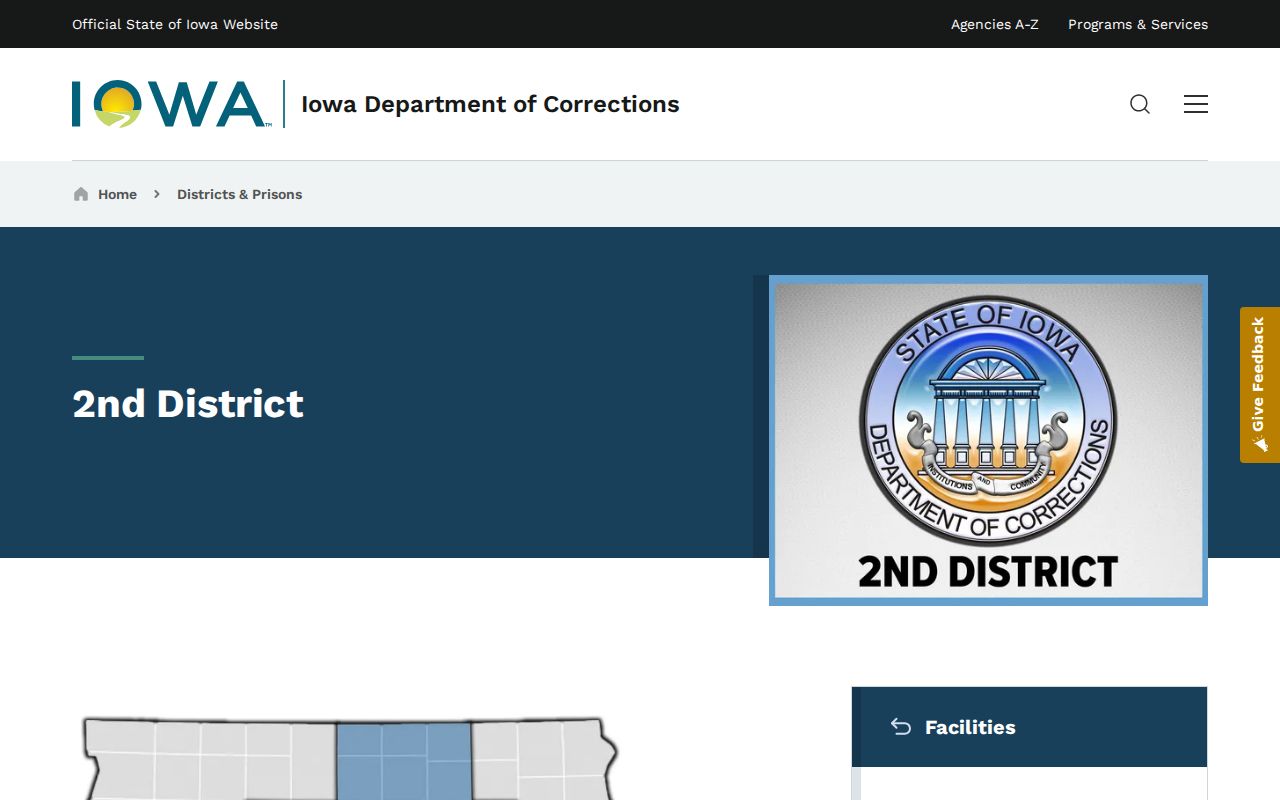Viewport: 1280px width, 800px height.
Task: Open the Give Feedback tab
Action: [x=1259, y=385]
